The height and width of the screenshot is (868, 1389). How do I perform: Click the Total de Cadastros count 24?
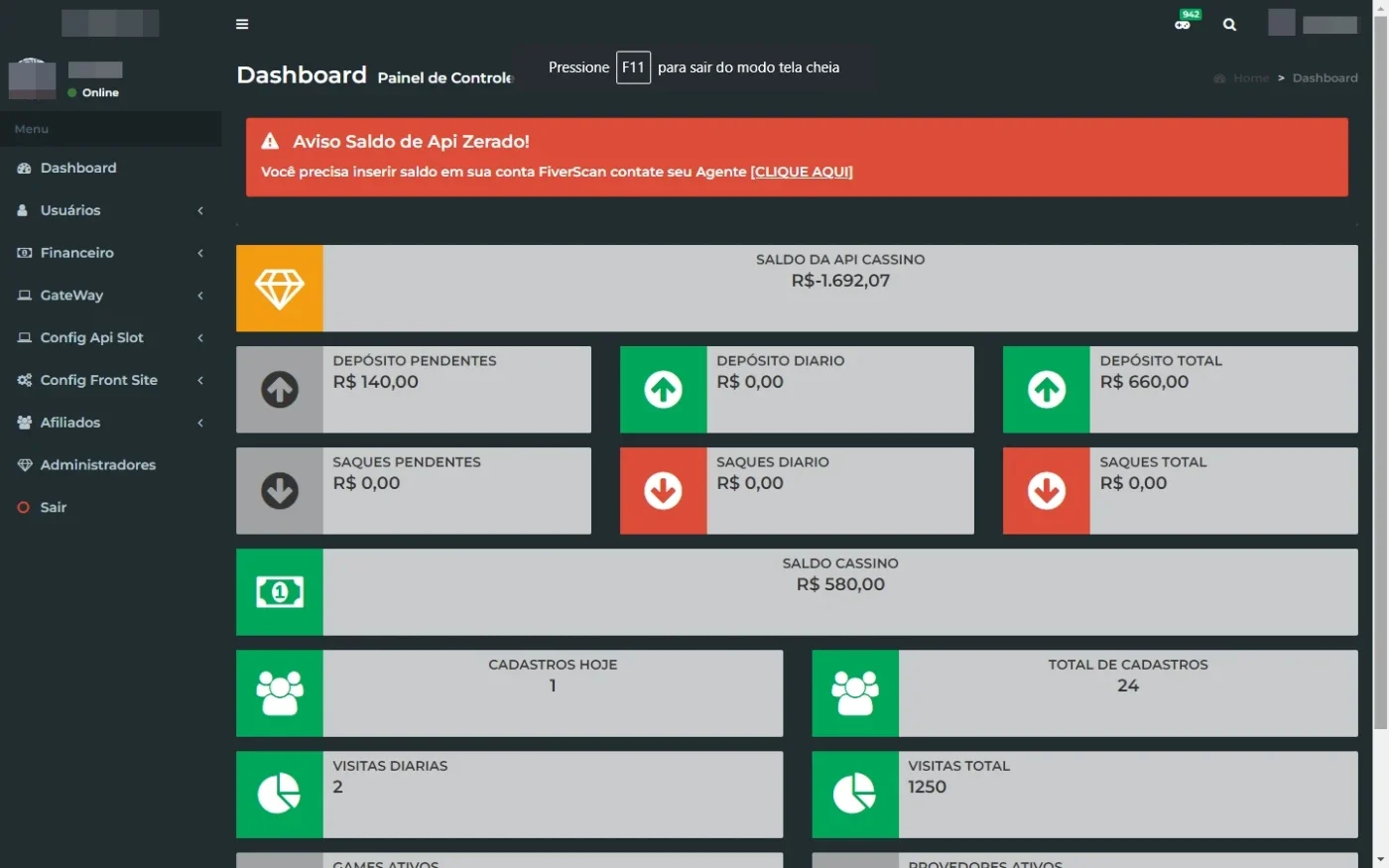click(x=1128, y=685)
